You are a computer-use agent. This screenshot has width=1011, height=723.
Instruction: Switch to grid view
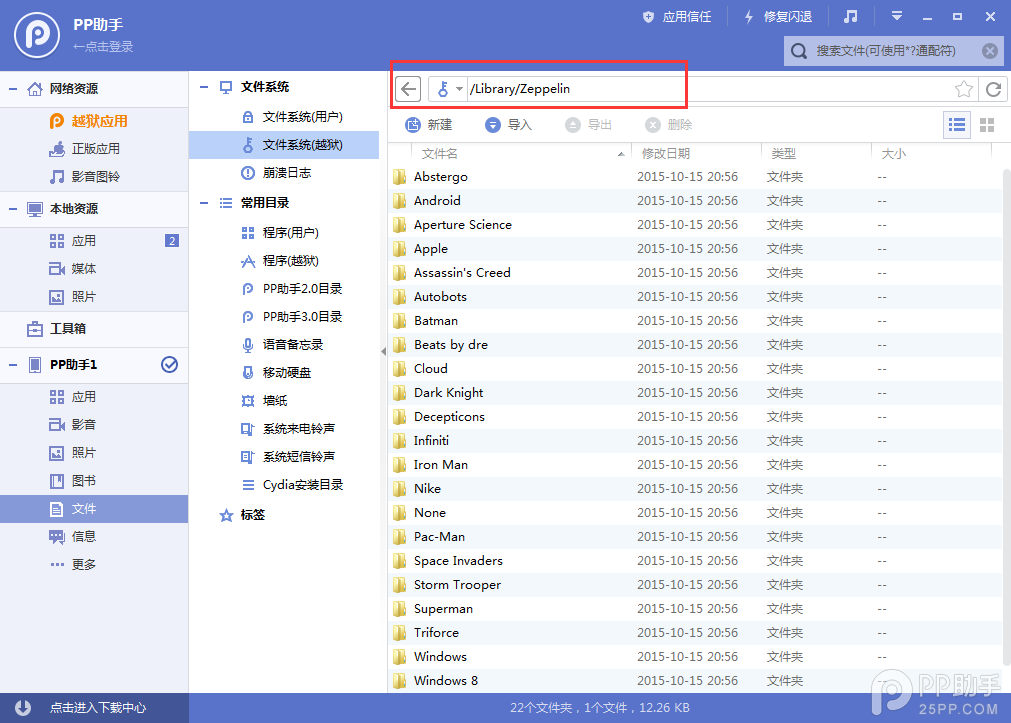(987, 125)
